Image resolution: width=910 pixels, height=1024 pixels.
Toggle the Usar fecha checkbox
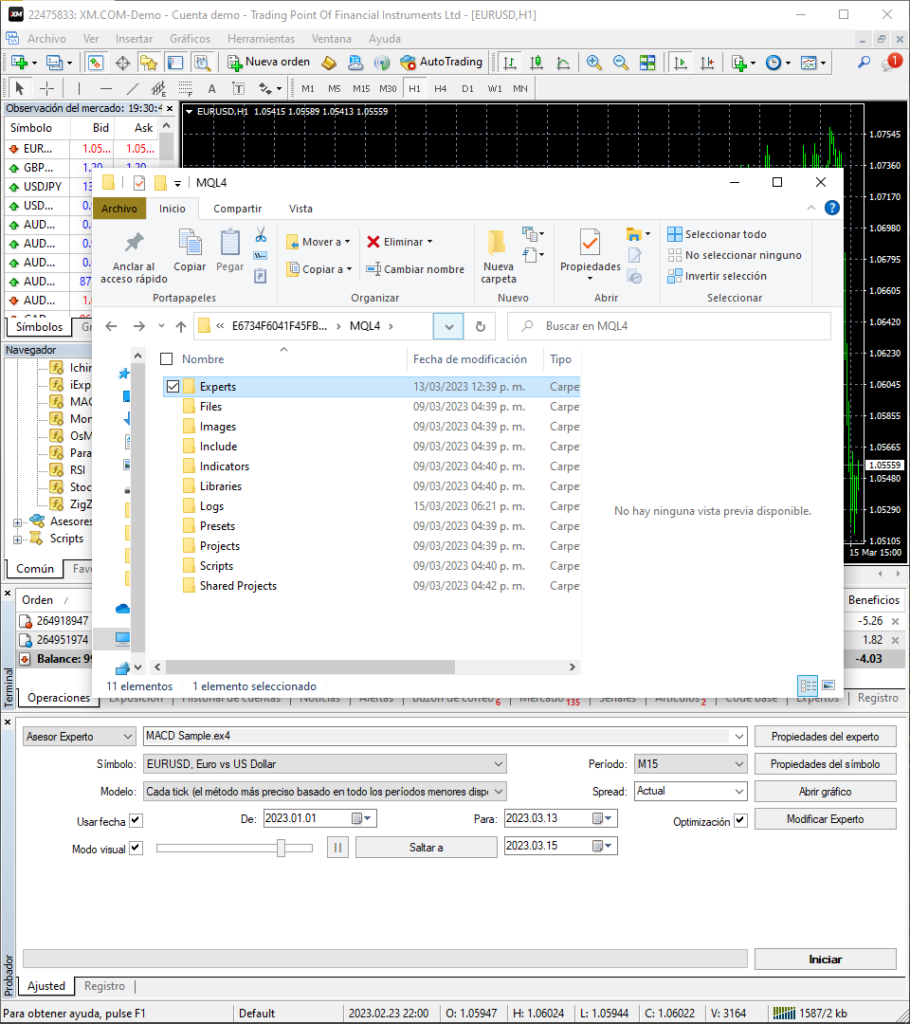click(x=136, y=820)
